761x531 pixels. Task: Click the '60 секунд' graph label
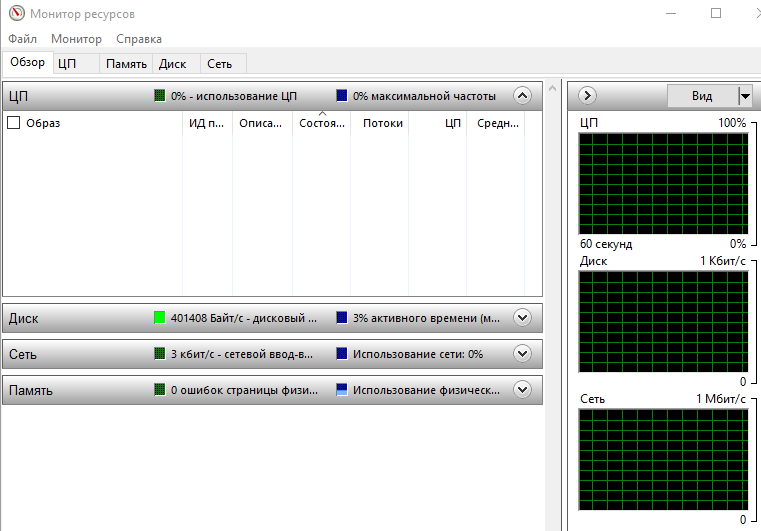pyautogui.click(x=606, y=244)
